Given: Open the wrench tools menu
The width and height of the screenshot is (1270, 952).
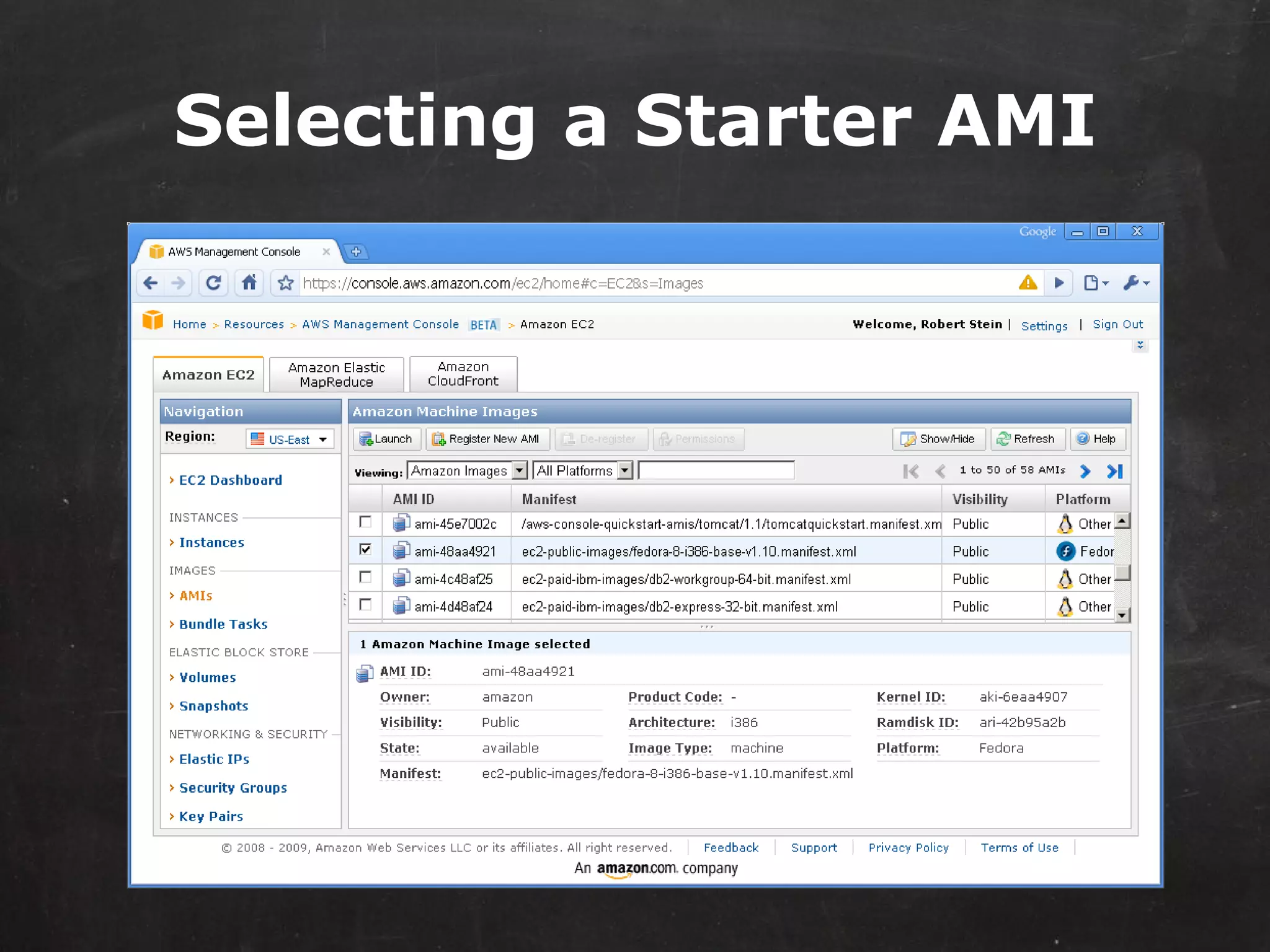Looking at the screenshot, I should tap(1135, 283).
